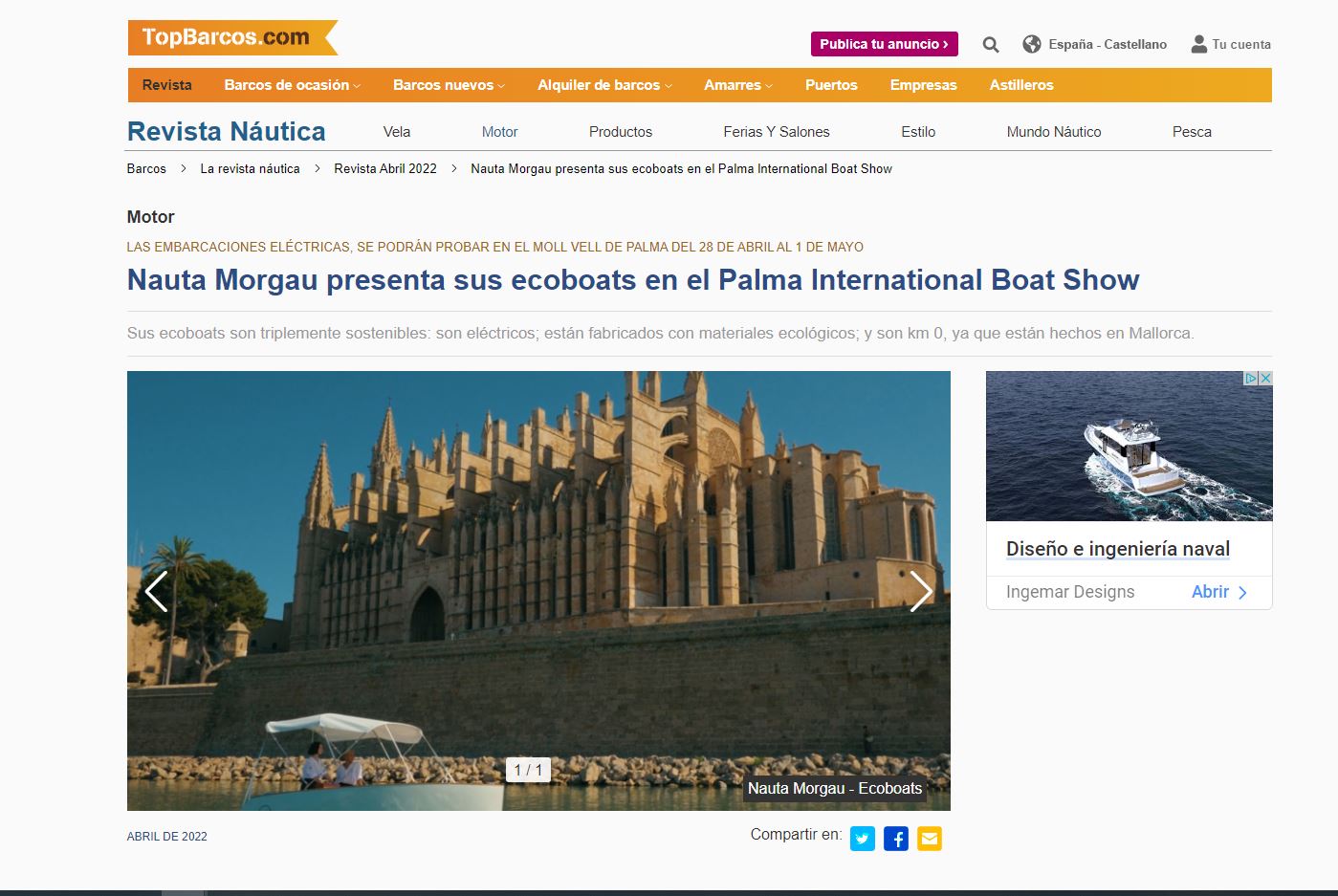
Task: Open Tu cuenta link
Action: click(1241, 44)
